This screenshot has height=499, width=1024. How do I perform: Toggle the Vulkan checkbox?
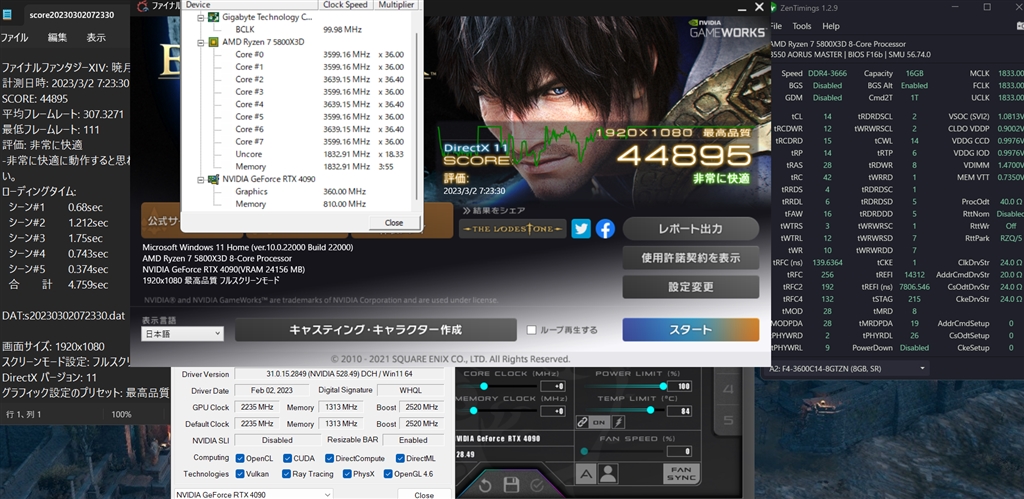tap(240, 474)
